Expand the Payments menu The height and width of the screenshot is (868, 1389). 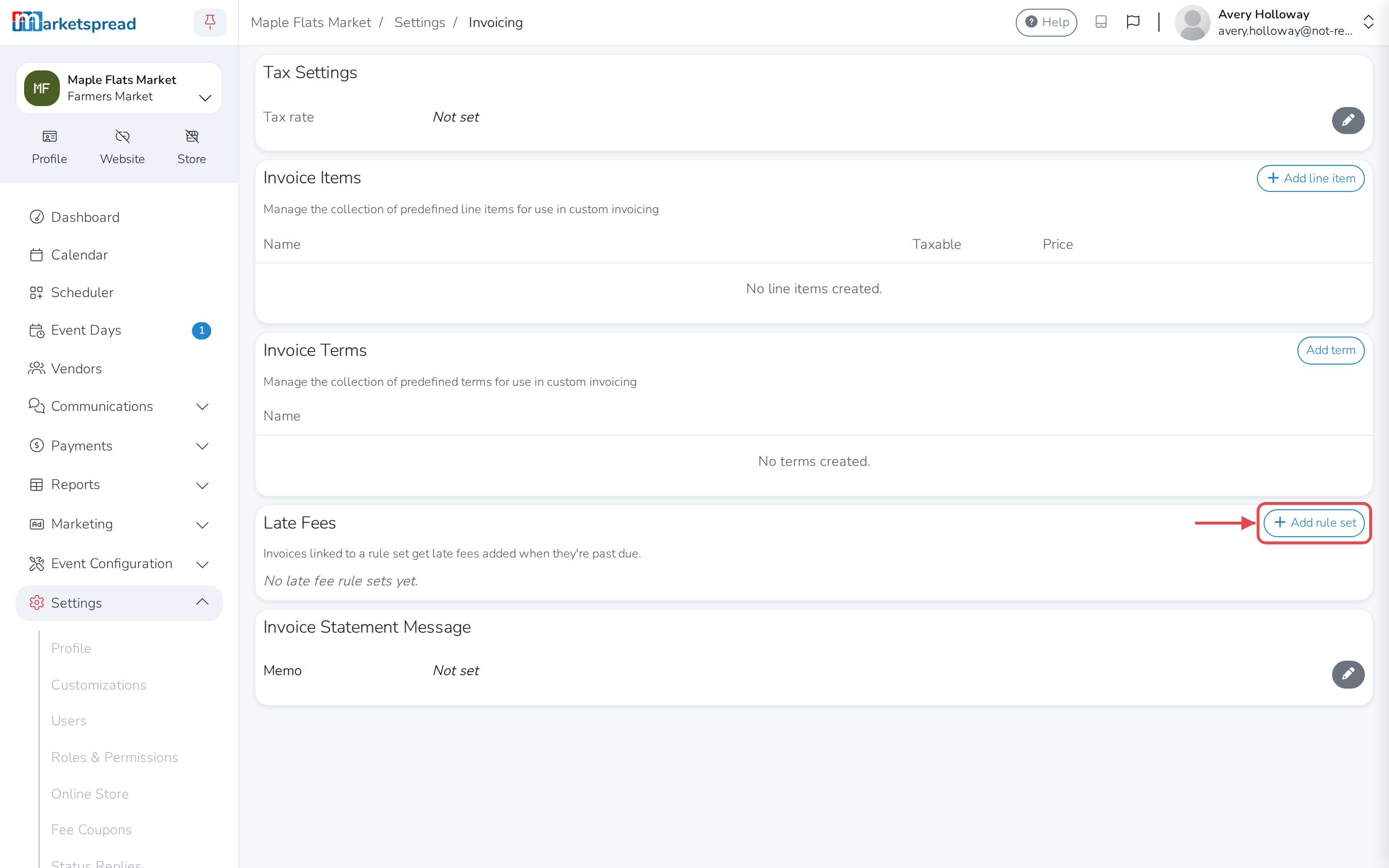[119, 446]
